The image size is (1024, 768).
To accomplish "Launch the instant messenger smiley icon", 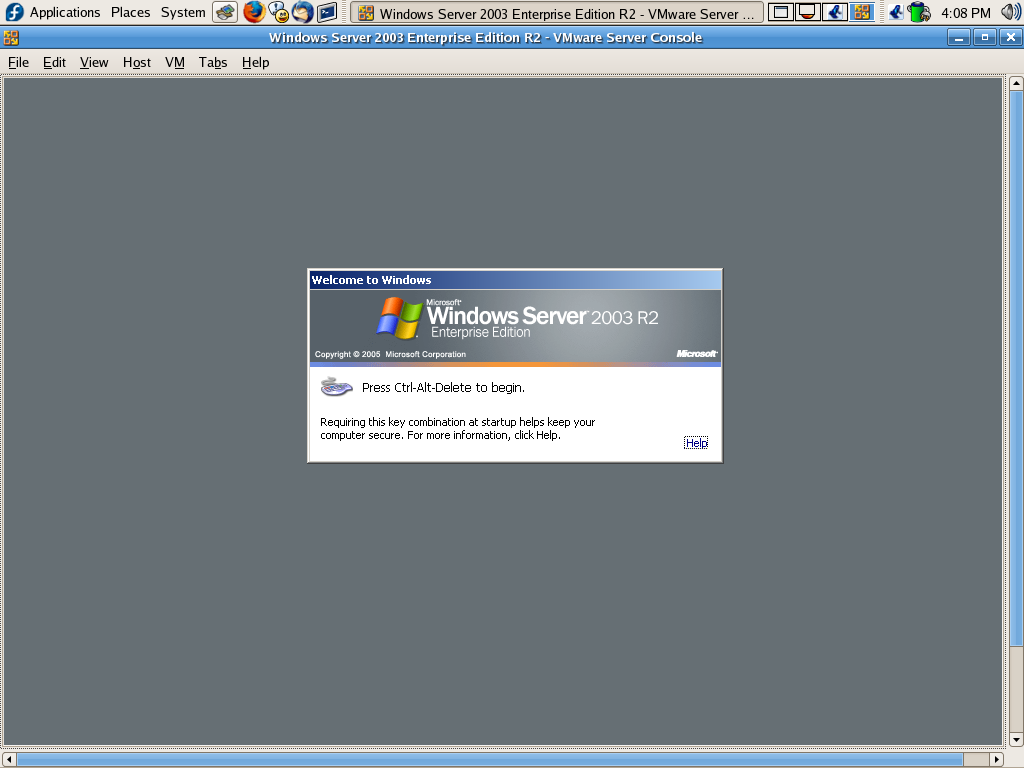I will pyautogui.click(x=279, y=12).
